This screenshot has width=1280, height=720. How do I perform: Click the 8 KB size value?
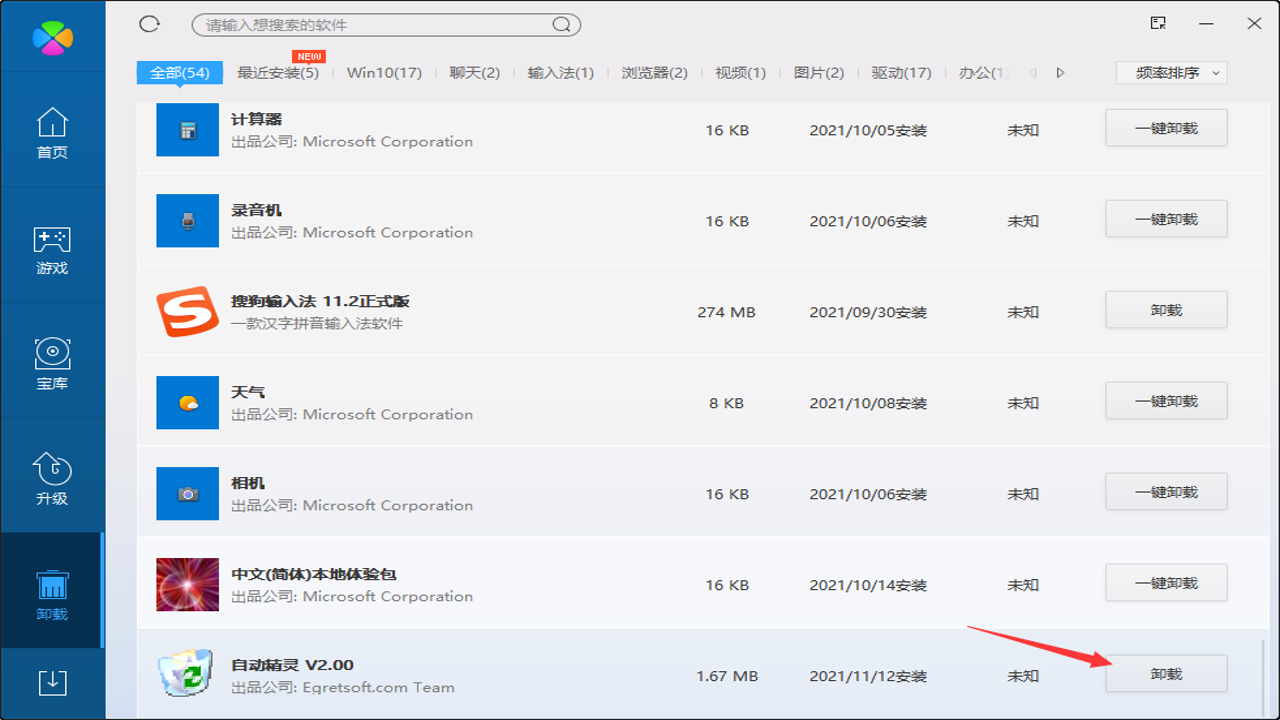pyautogui.click(x=727, y=403)
